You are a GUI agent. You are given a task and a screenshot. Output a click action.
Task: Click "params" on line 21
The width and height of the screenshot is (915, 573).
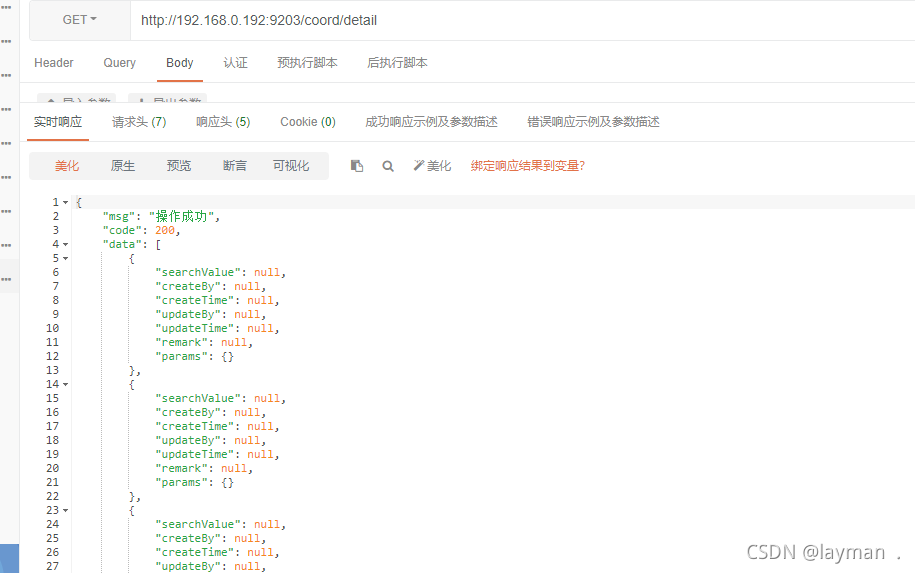point(181,483)
